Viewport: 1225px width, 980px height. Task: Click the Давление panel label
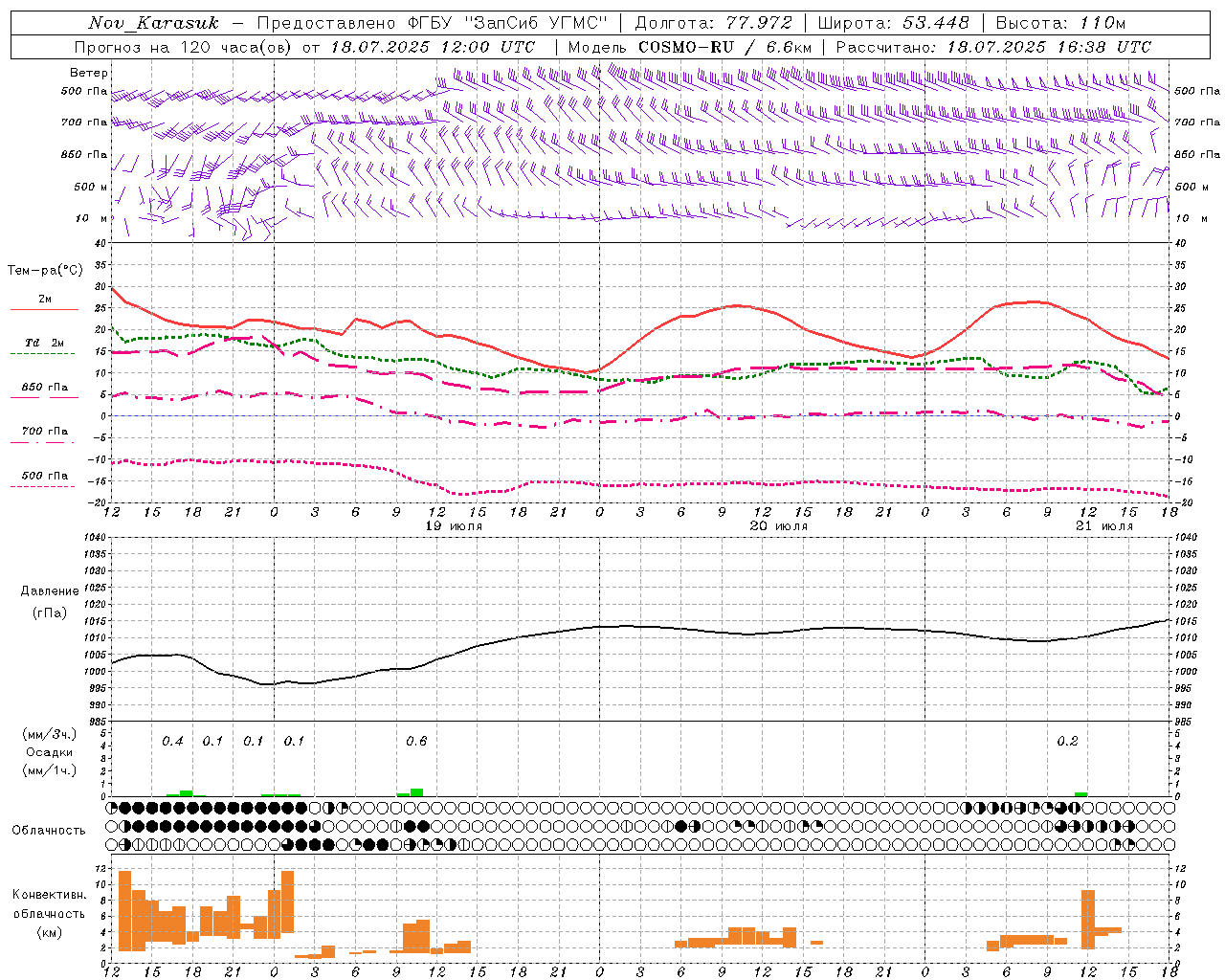(x=50, y=591)
